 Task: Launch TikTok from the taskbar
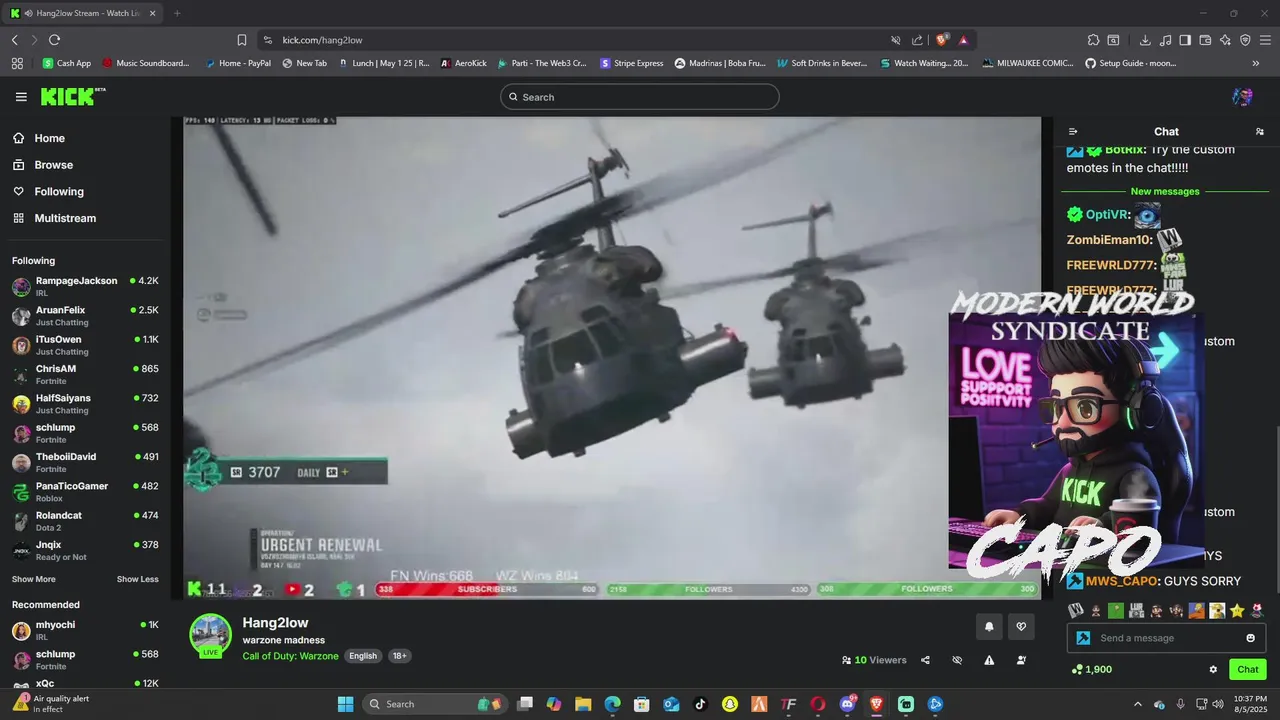coord(701,704)
